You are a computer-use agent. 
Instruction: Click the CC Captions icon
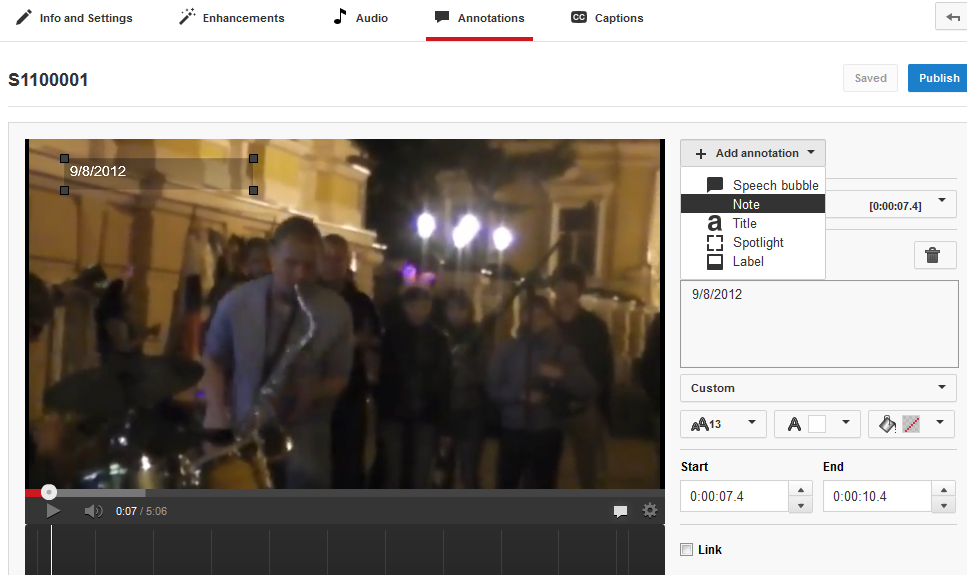[x=578, y=17]
